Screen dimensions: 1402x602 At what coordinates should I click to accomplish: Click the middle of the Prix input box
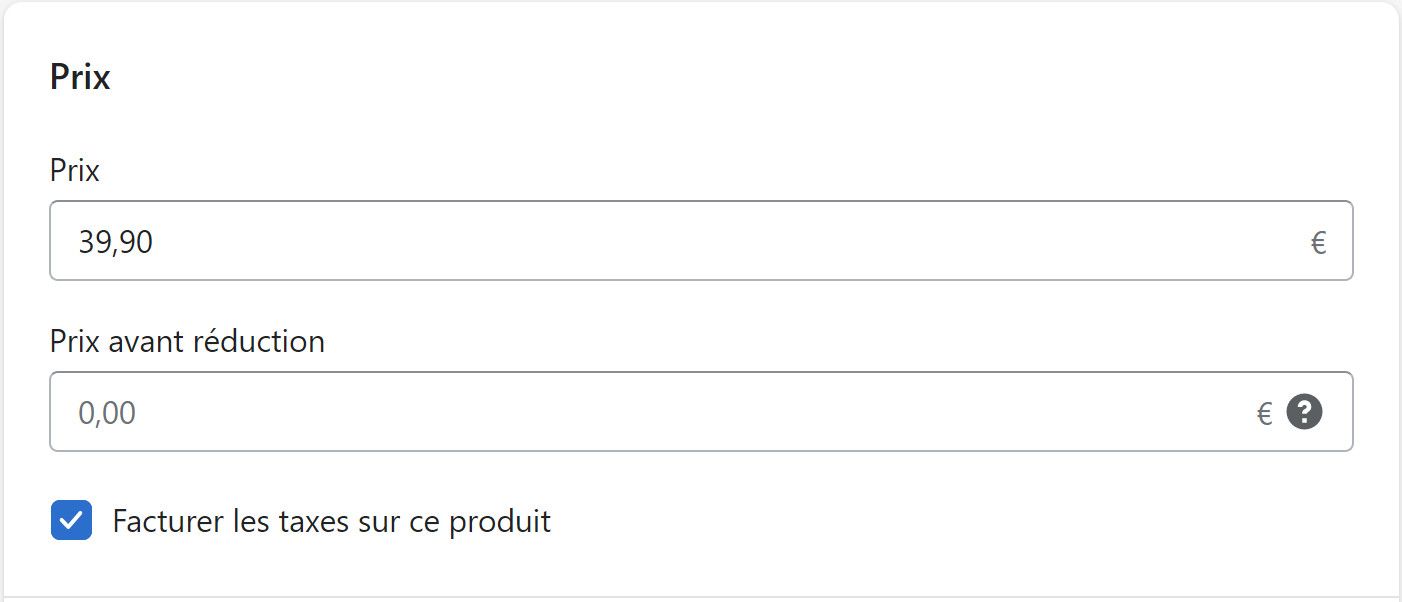701,241
